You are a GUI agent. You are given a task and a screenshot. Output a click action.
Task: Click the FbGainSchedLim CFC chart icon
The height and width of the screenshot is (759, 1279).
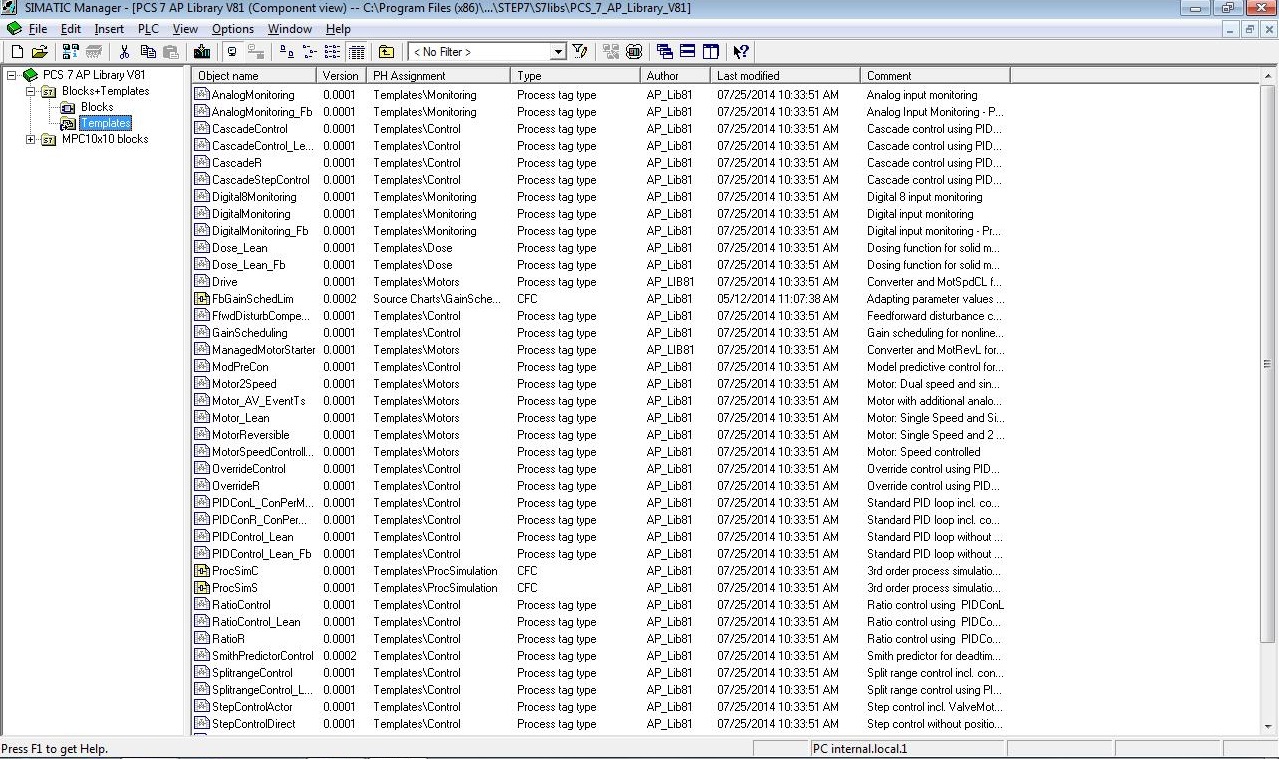coord(202,299)
